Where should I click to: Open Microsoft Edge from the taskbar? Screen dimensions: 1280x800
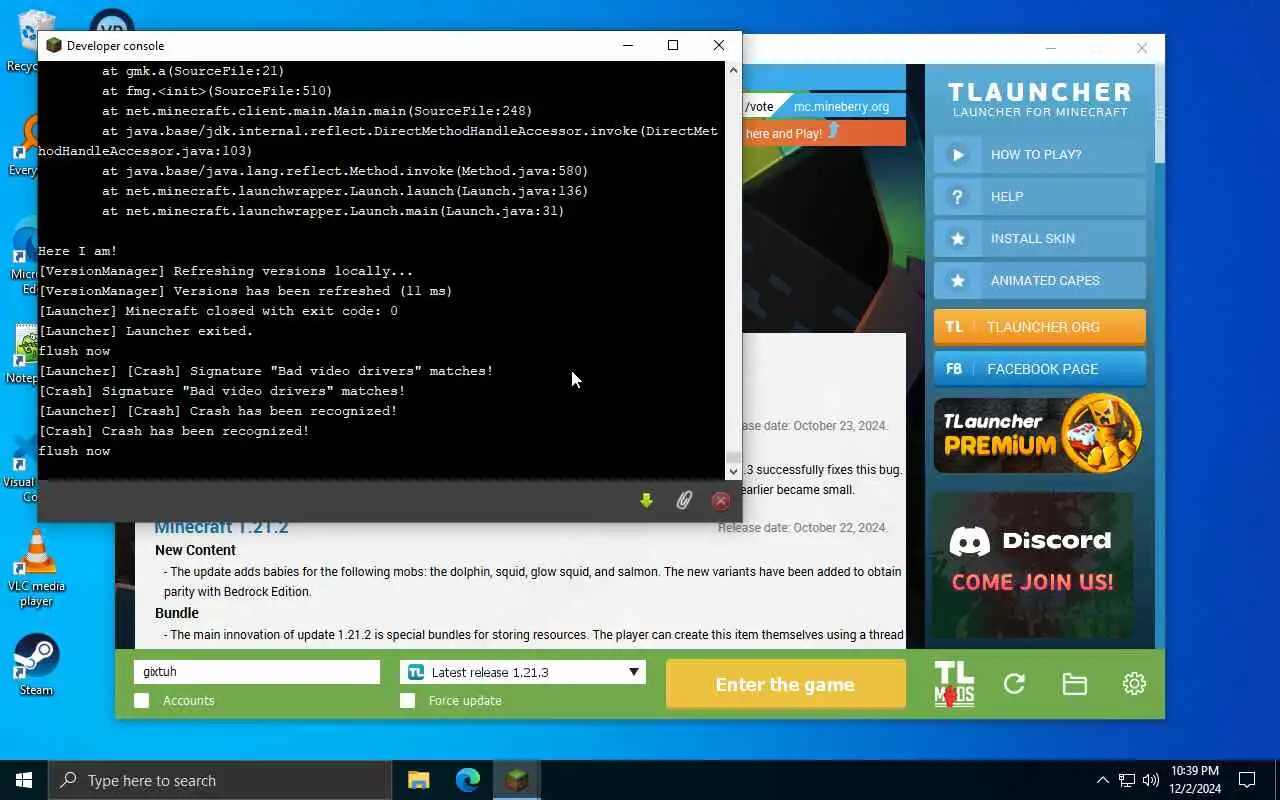468,780
